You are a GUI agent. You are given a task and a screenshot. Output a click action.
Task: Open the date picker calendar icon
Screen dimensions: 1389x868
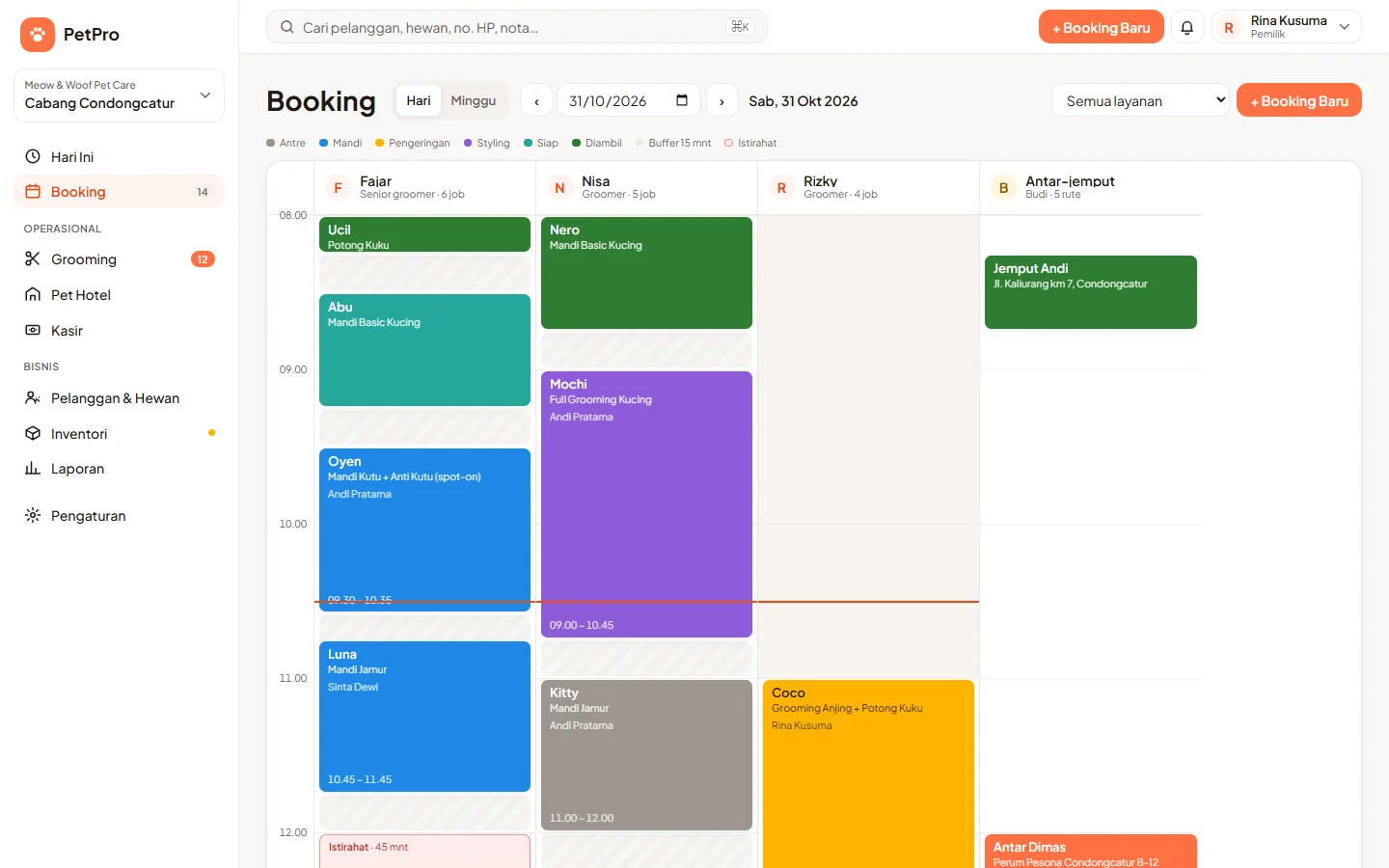click(682, 100)
